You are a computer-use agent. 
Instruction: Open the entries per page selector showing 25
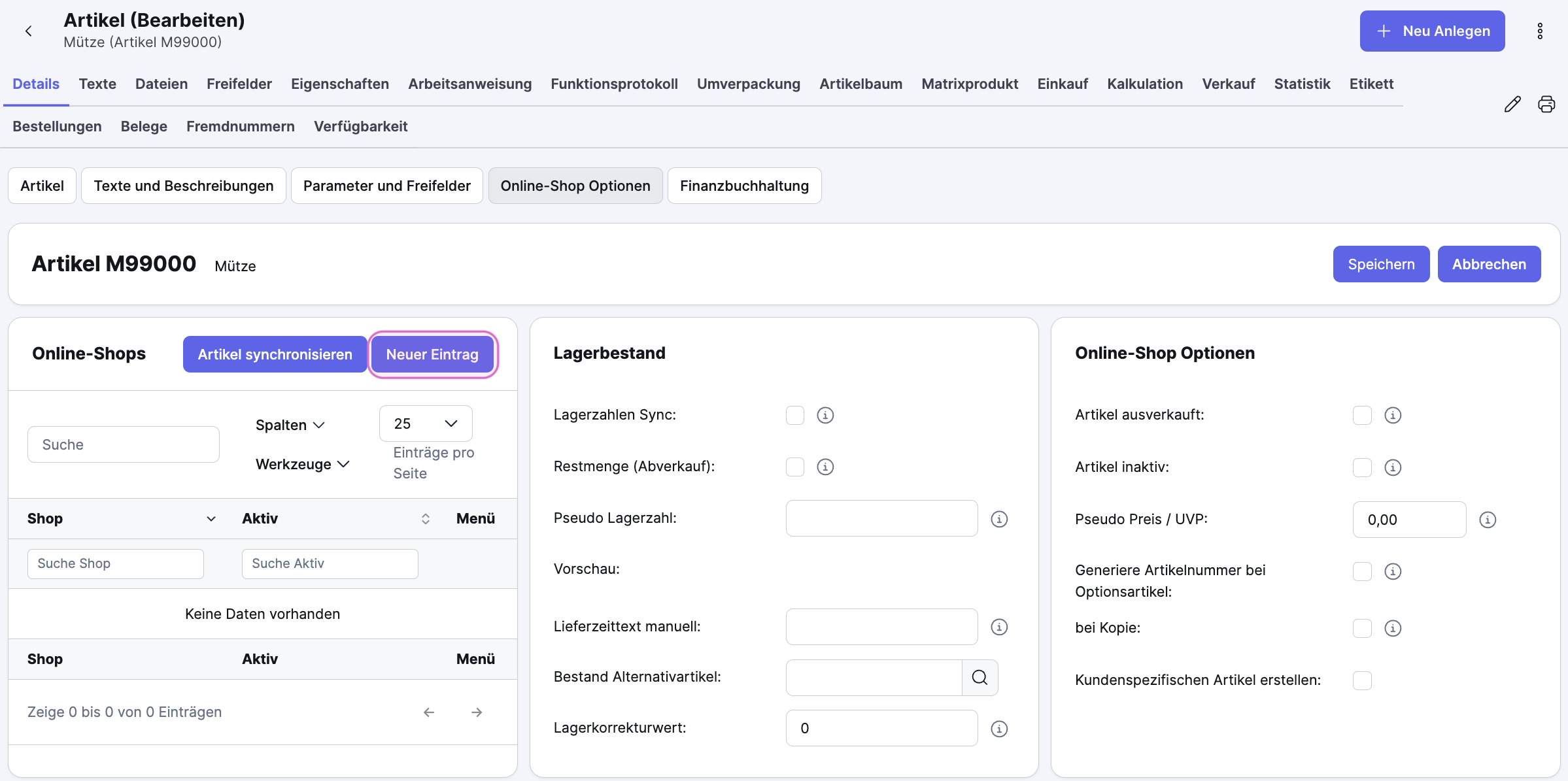(x=425, y=423)
